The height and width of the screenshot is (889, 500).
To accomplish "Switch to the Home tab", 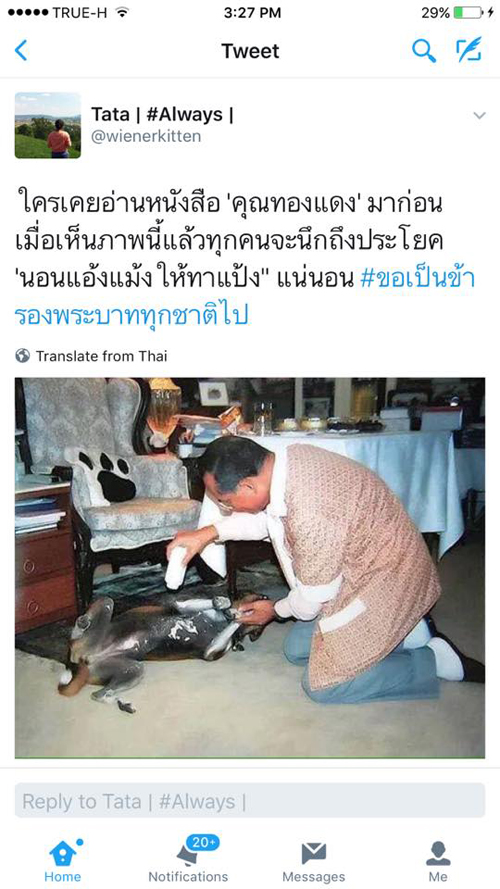I will [62, 860].
